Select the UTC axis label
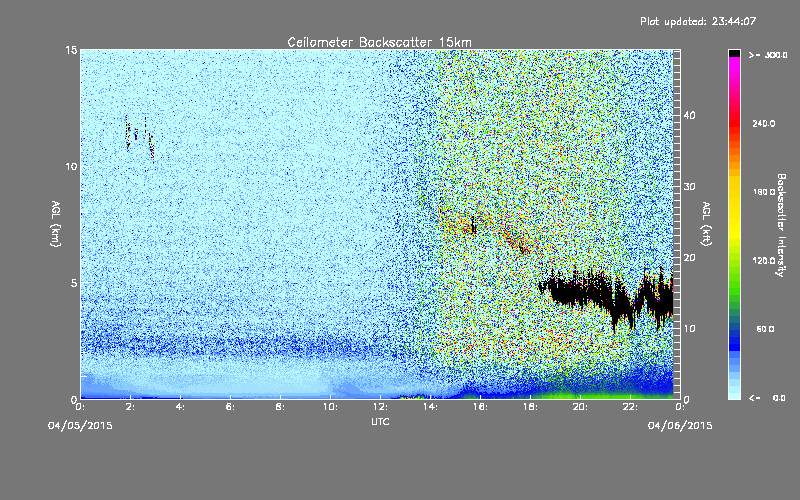The height and width of the screenshot is (500, 800). [380, 421]
